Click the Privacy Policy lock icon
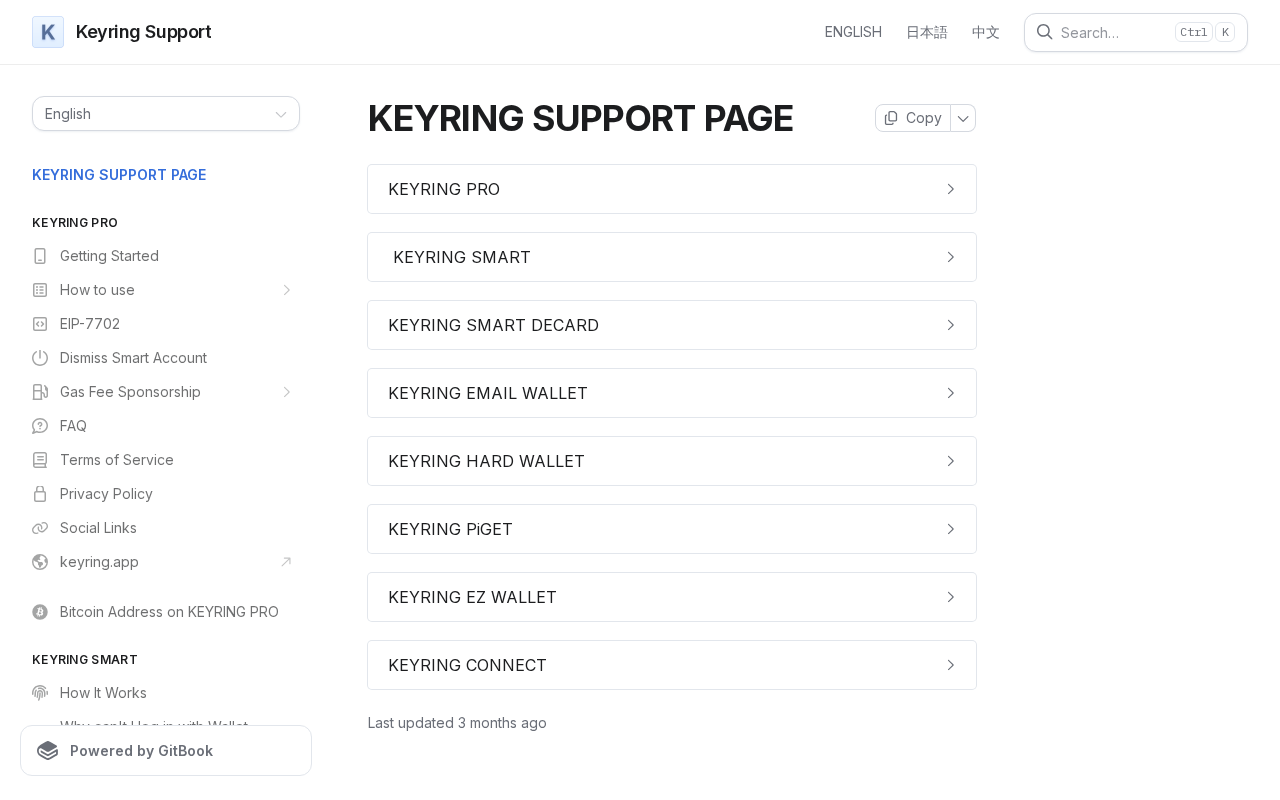 [x=40, y=494]
